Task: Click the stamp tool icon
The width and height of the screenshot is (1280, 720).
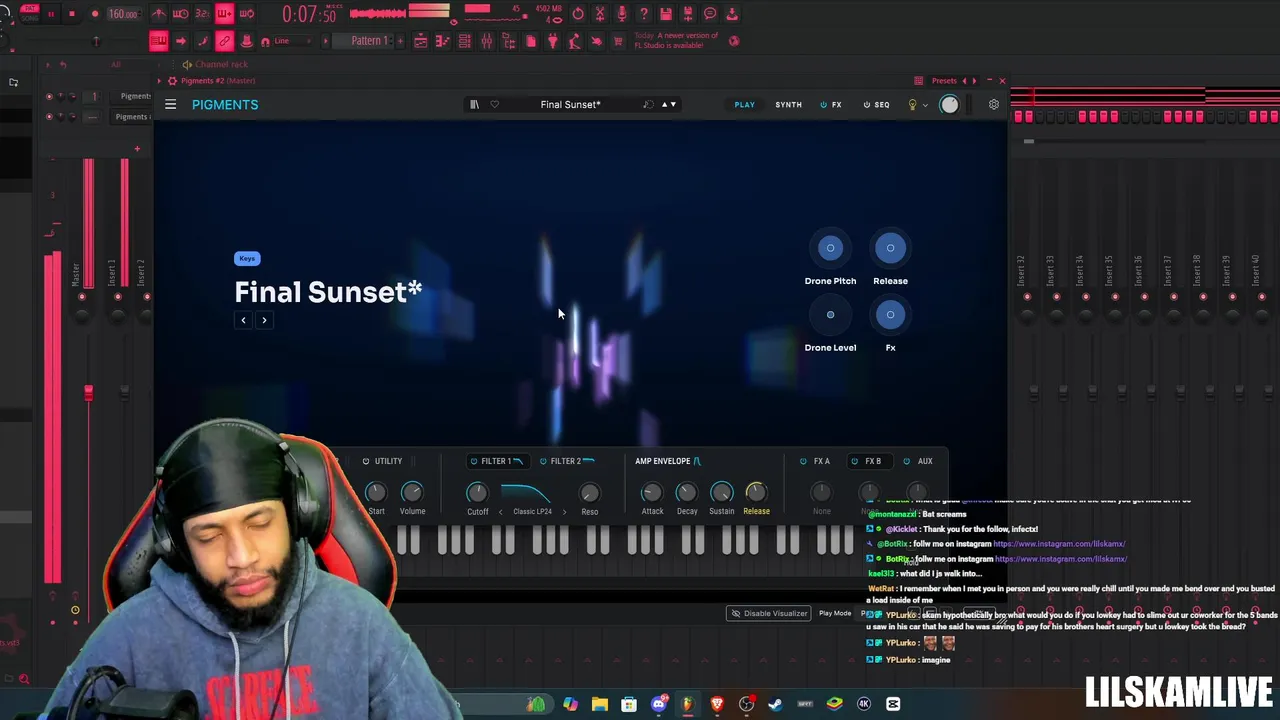Action: click(x=246, y=41)
